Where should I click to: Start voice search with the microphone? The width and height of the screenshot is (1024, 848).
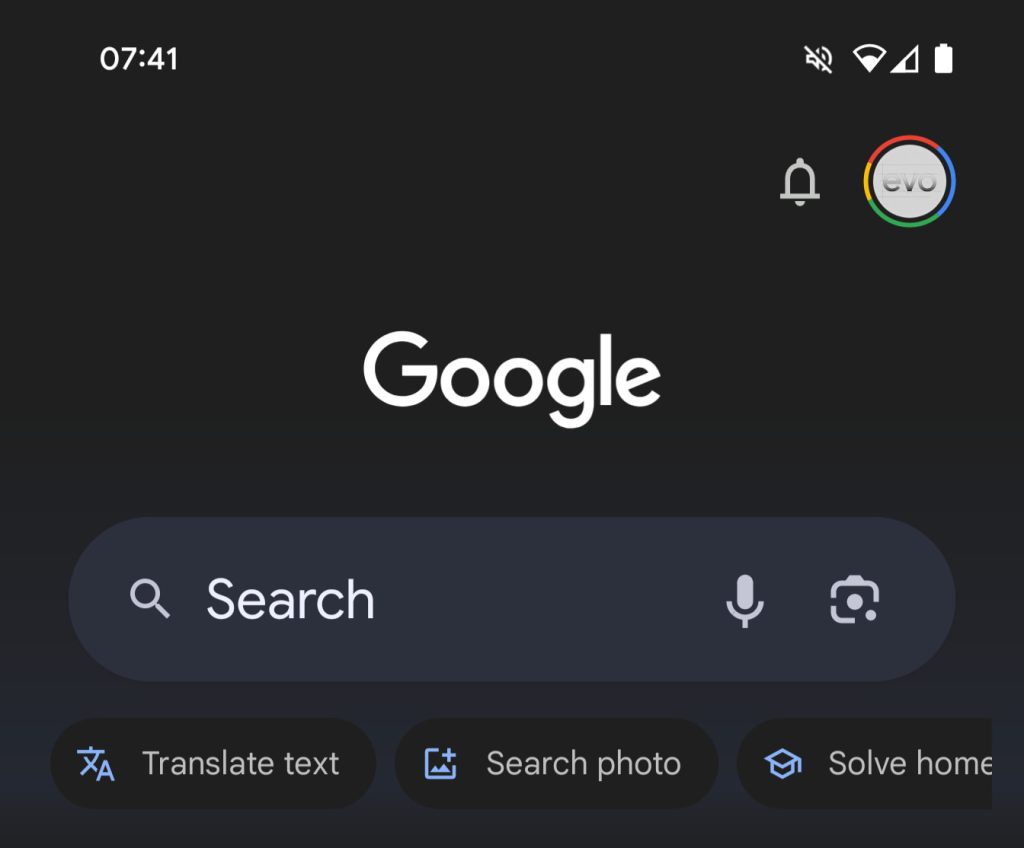744,600
